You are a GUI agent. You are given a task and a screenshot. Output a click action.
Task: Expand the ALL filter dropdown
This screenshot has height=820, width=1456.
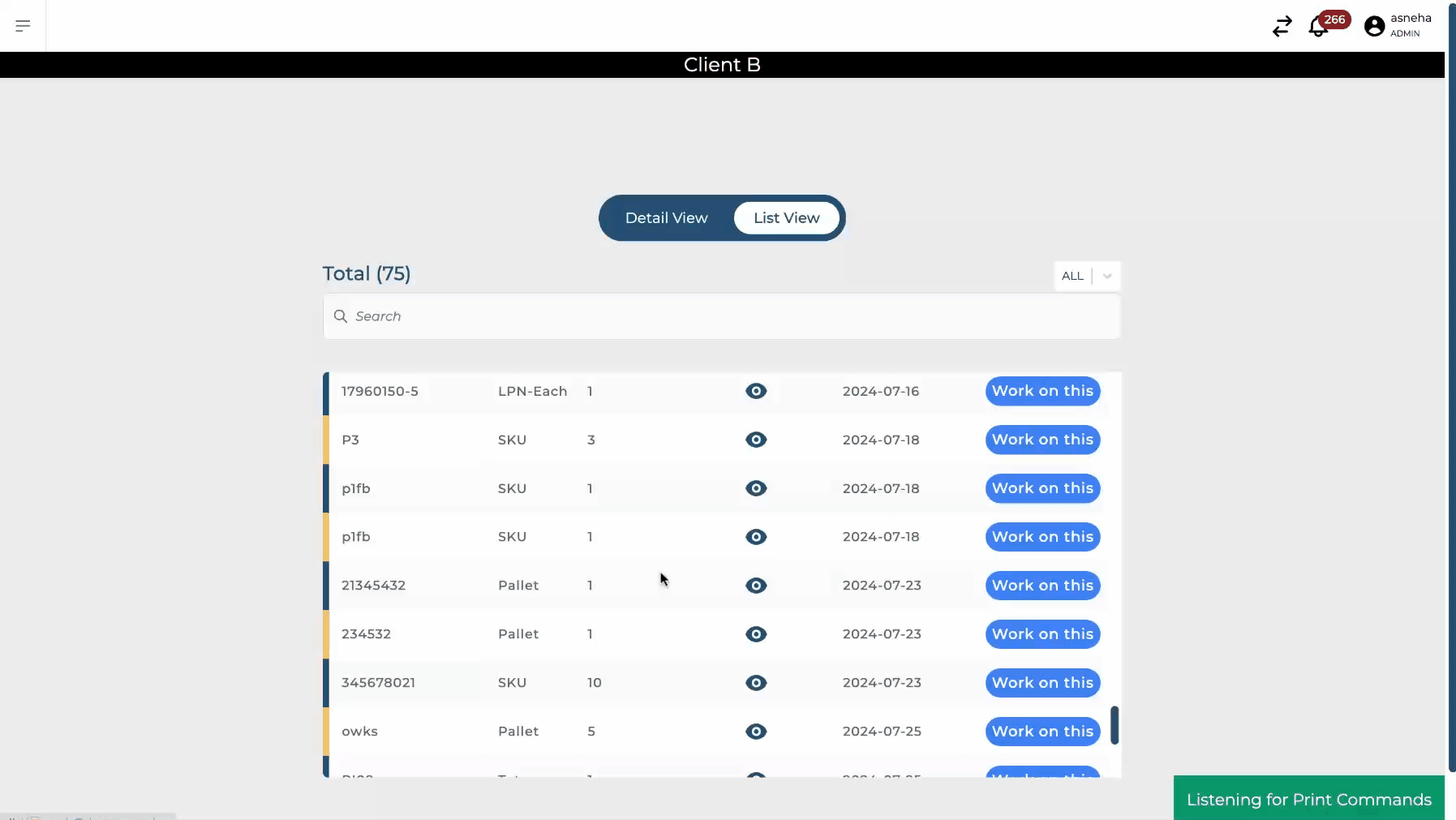[1073, 276]
